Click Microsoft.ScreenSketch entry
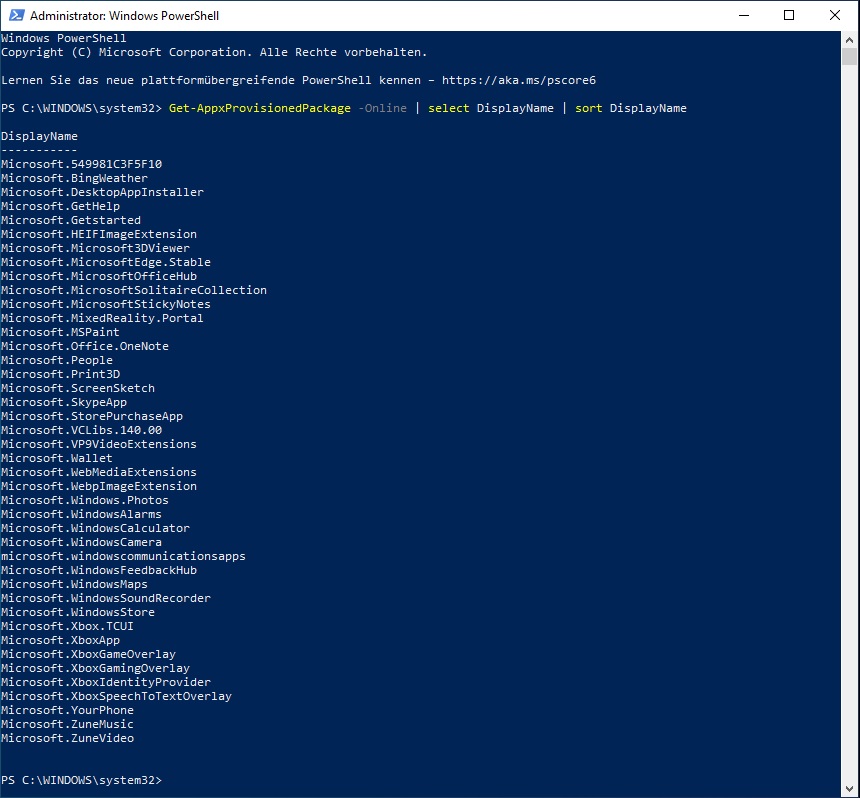The image size is (860, 798). (78, 388)
